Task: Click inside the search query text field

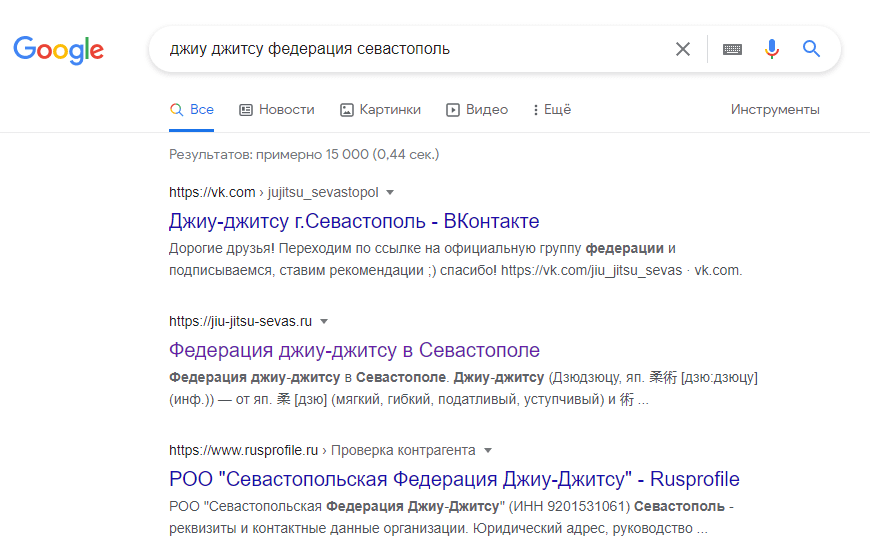Action: (x=400, y=49)
